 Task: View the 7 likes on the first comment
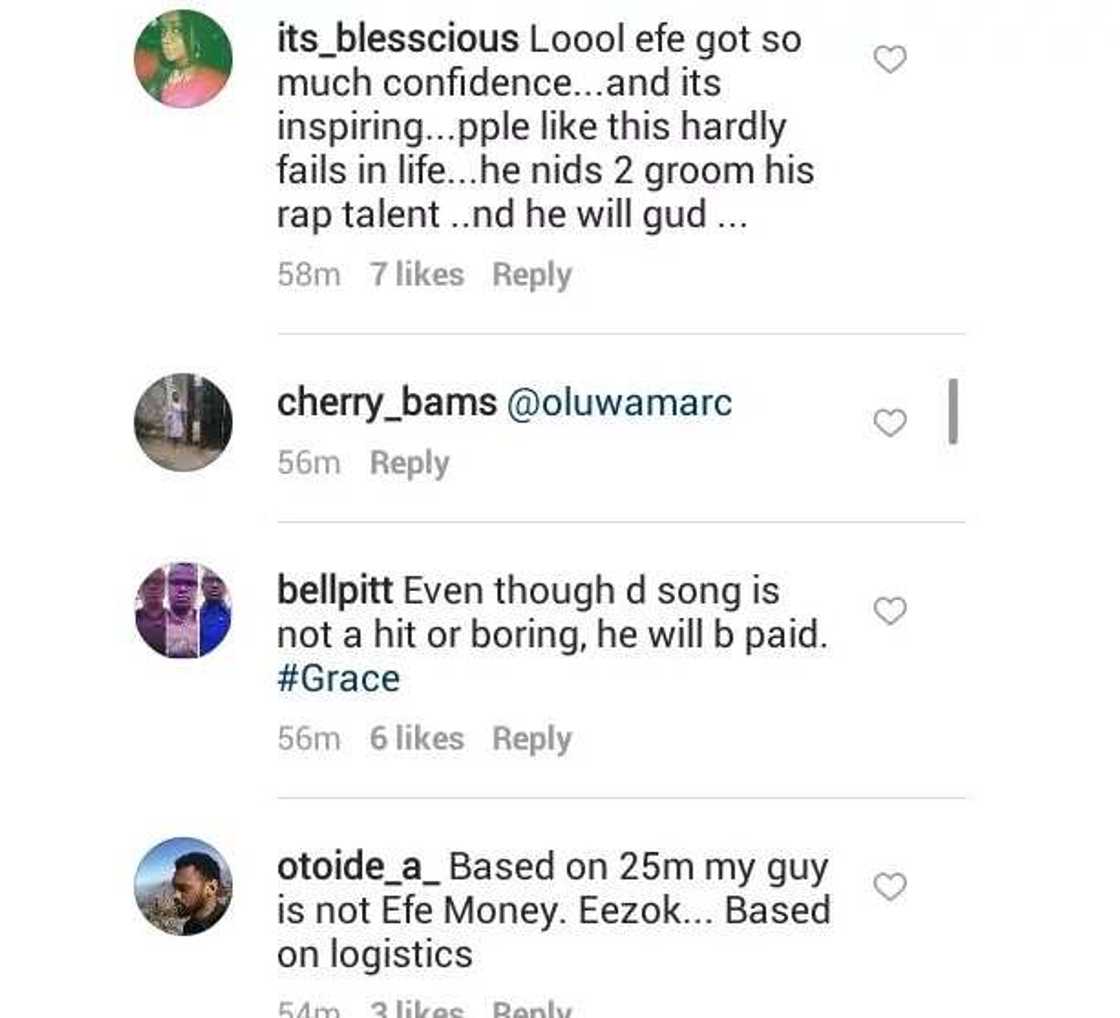[416, 273]
